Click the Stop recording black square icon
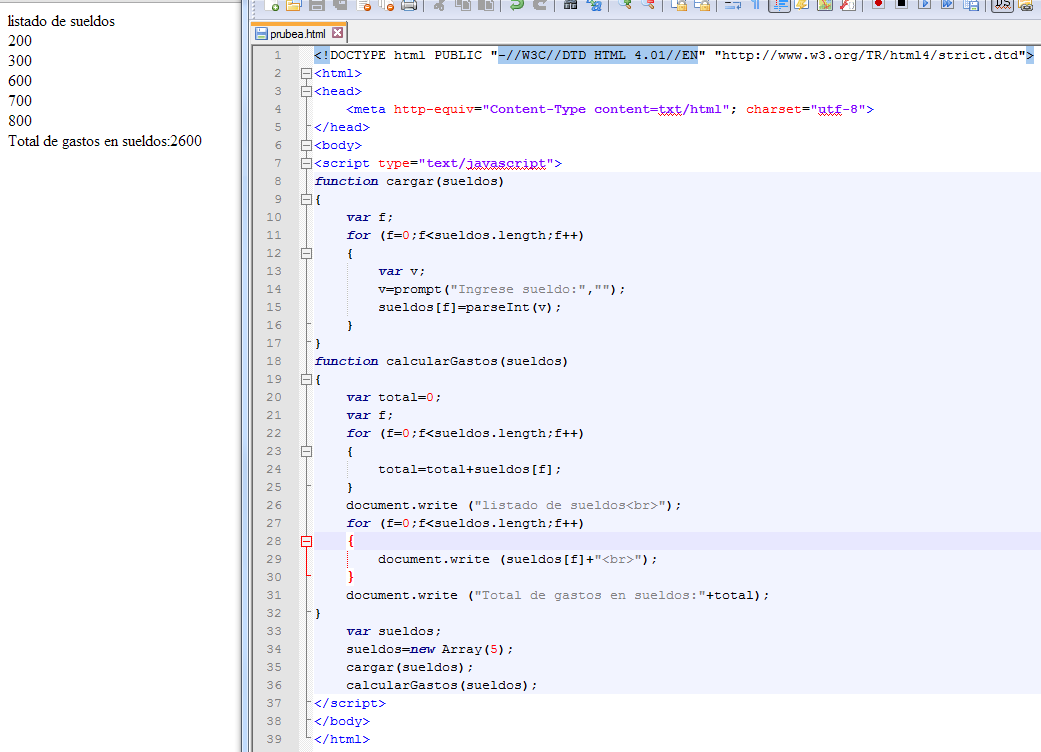Screen dimensions: 1041x752 [902, 4]
